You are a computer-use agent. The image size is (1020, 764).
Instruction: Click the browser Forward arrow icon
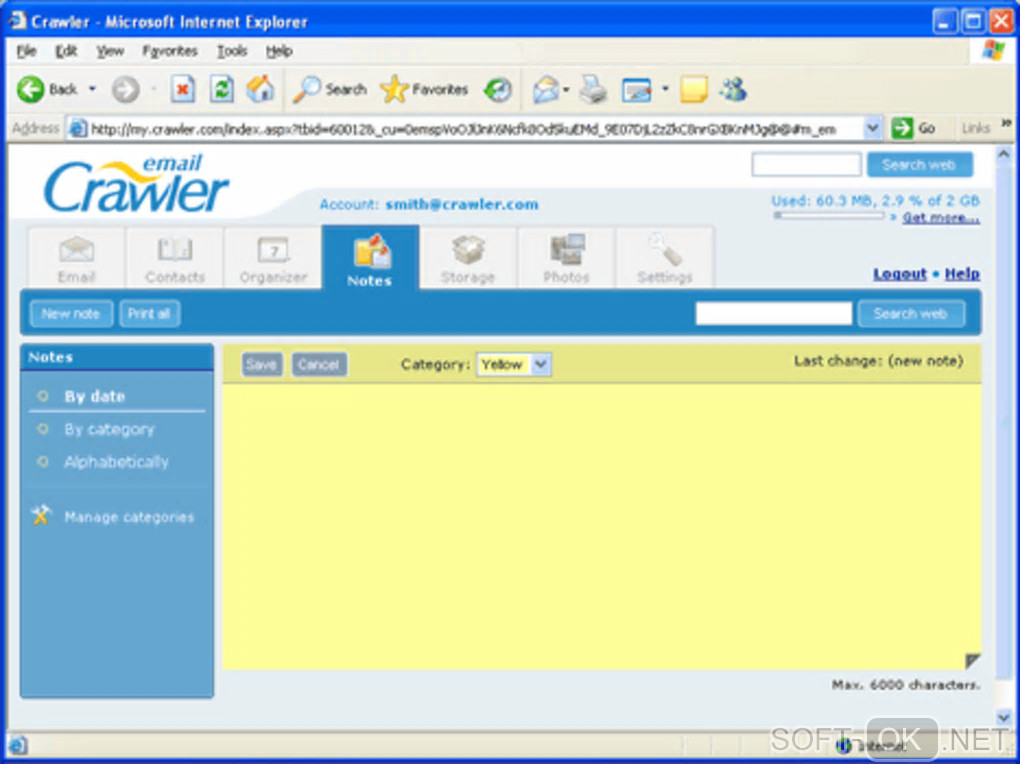[x=126, y=90]
